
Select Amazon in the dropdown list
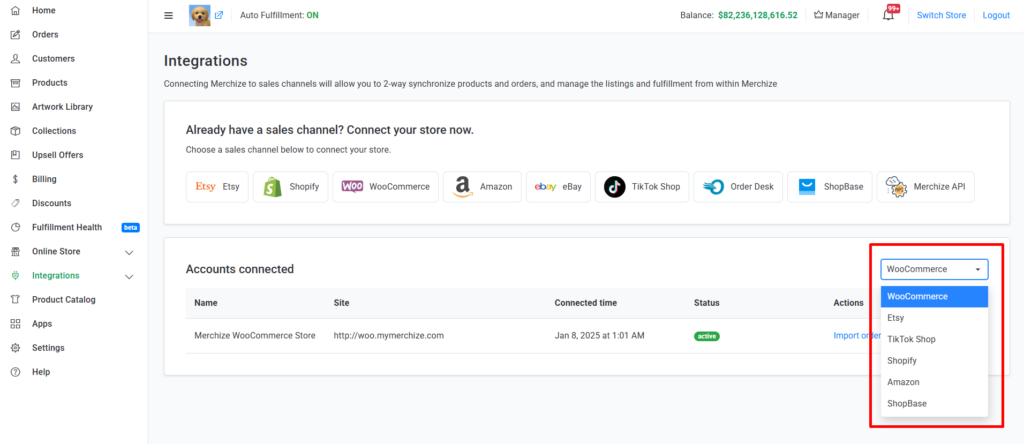click(x=934, y=382)
